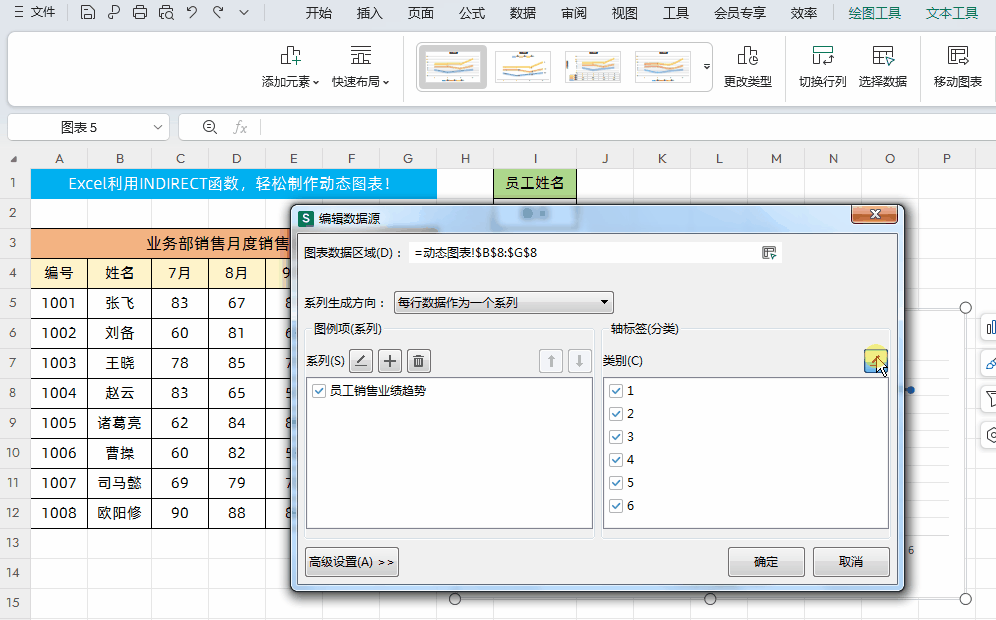Click the formula bar input area
996x620 pixels.
pyautogui.click(x=626, y=127)
